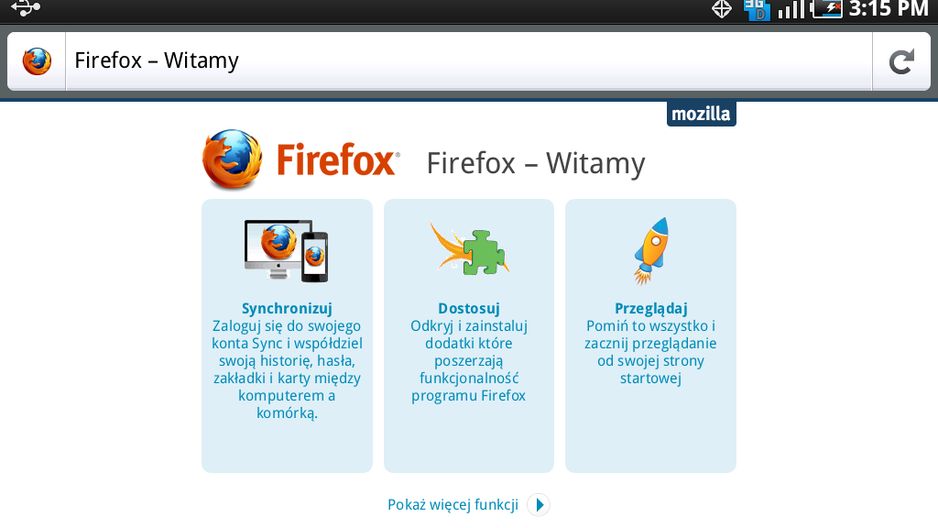The width and height of the screenshot is (938, 528).
Task: Click the orange rocket icon
Action: point(651,250)
